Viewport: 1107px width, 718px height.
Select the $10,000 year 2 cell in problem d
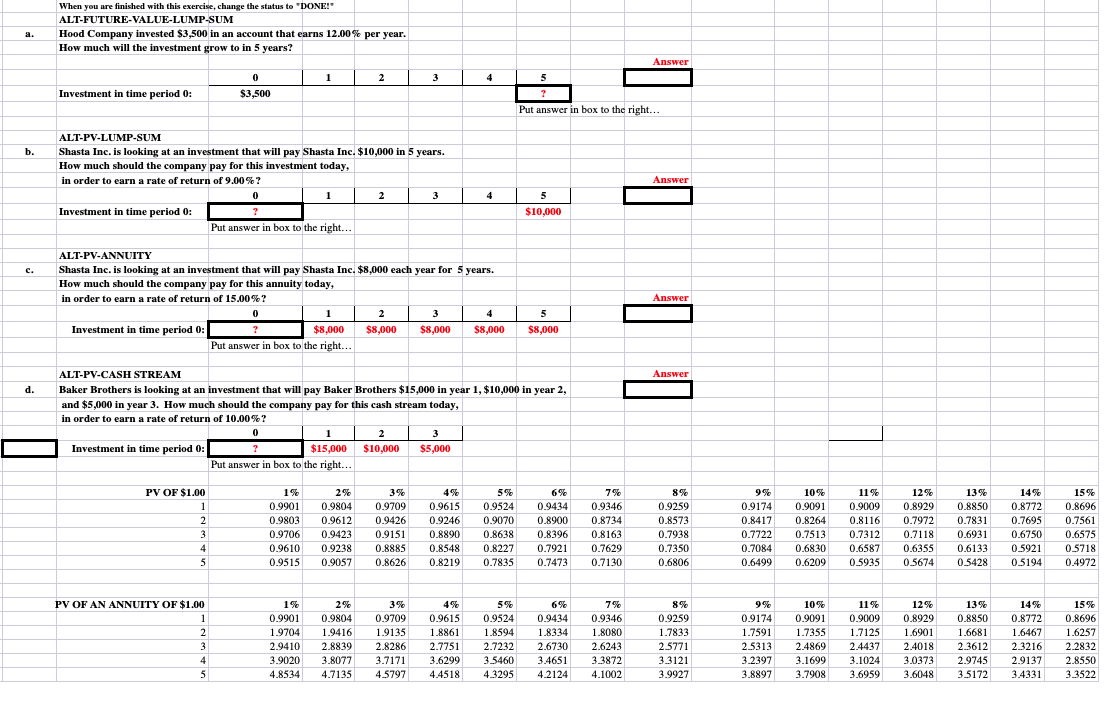(x=381, y=449)
